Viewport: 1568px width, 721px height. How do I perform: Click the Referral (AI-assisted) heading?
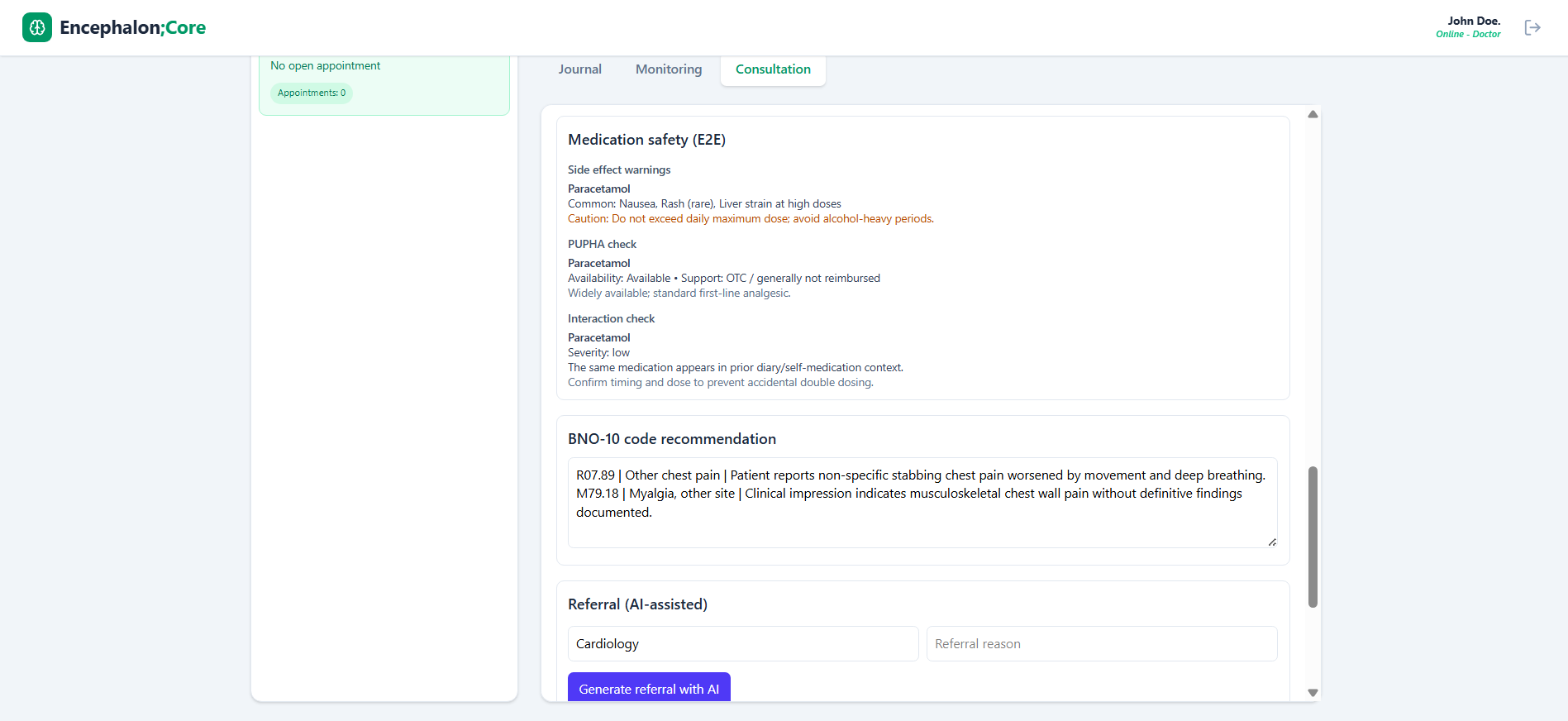point(637,604)
